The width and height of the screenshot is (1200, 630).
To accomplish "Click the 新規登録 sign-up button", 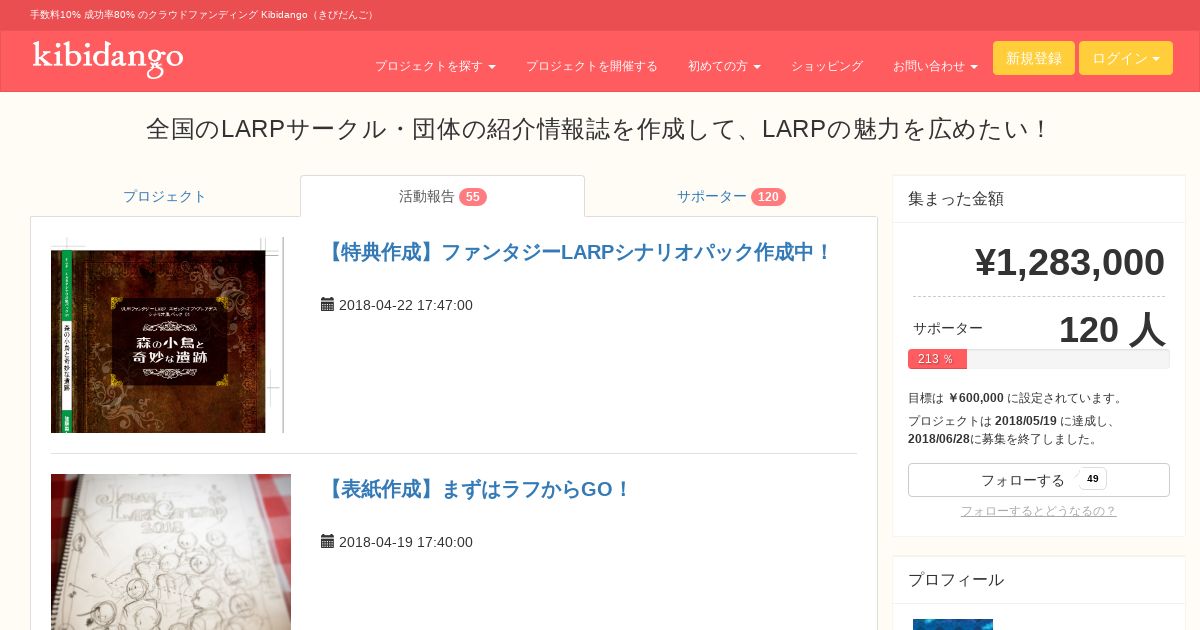I will pyautogui.click(x=1034, y=58).
